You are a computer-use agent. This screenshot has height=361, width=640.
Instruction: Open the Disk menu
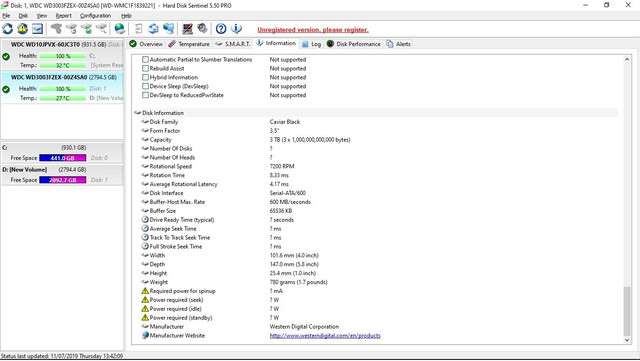[23, 16]
